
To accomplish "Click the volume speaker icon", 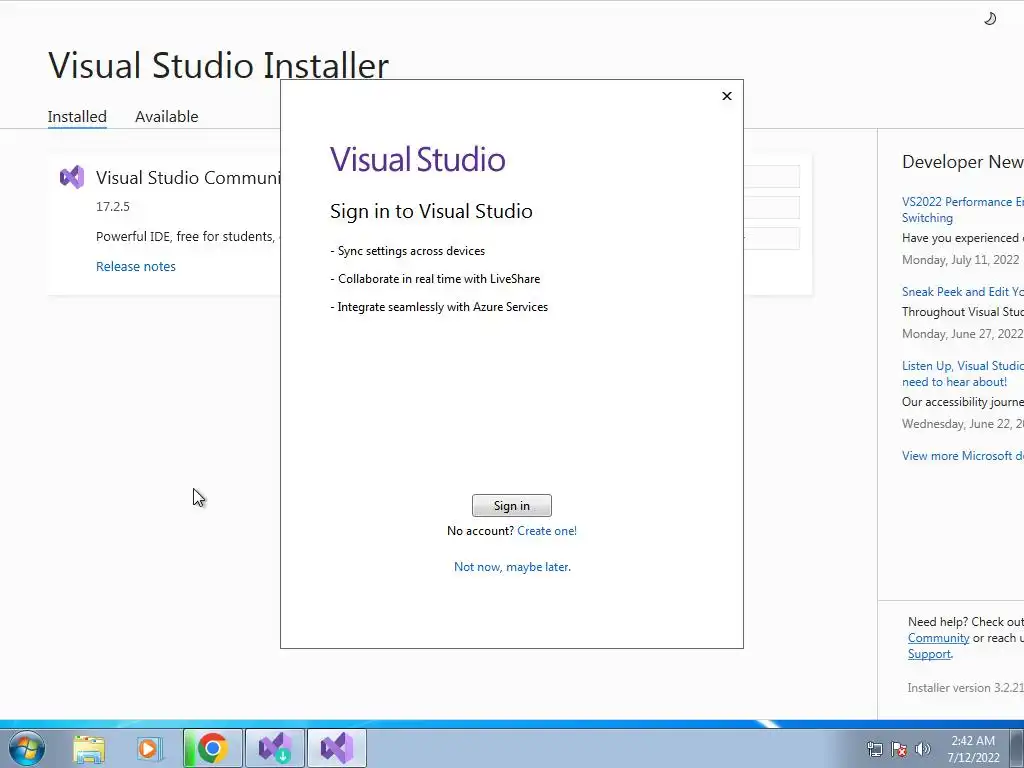I will point(923,749).
